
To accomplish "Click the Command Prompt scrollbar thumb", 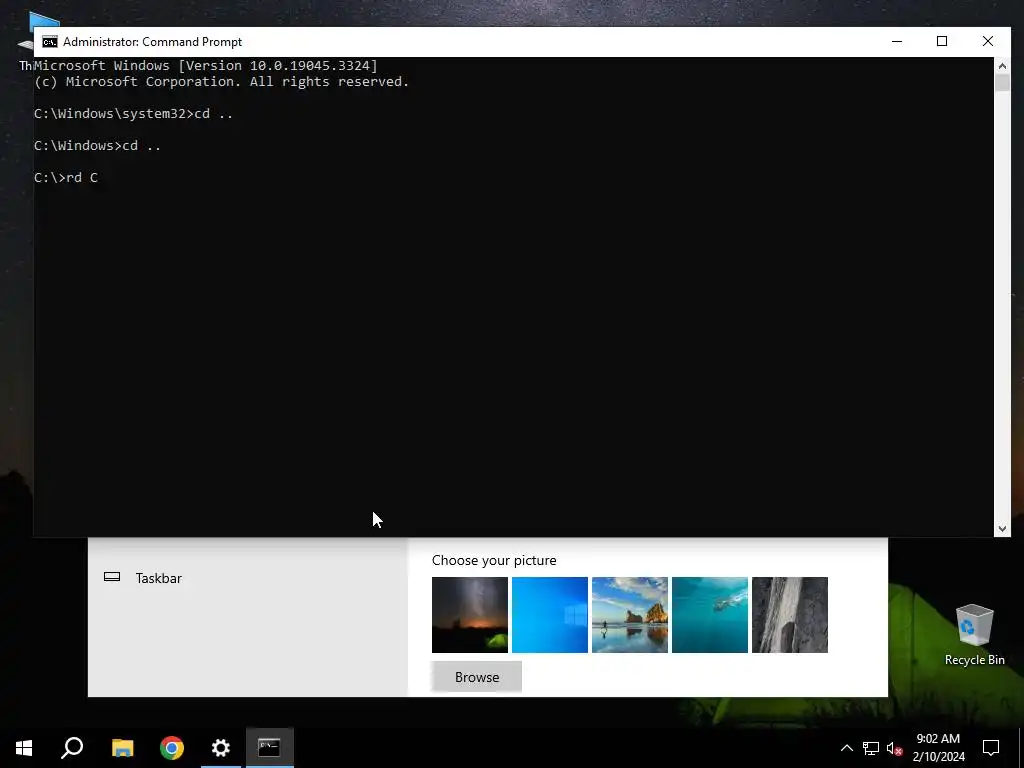I will pyautogui.click(x=1002, y=83).
